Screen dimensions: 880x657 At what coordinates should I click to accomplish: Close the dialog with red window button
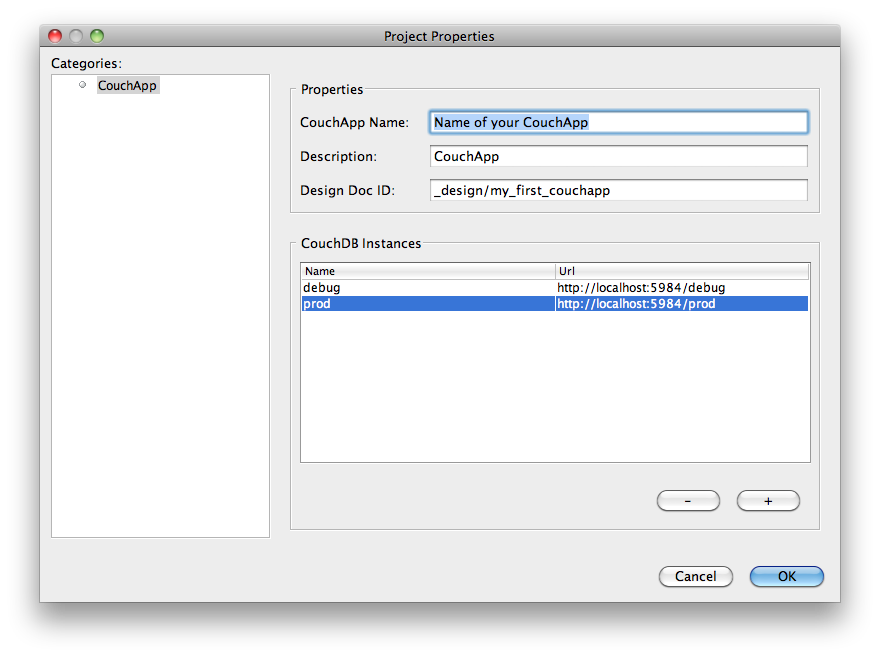[55, 36]
